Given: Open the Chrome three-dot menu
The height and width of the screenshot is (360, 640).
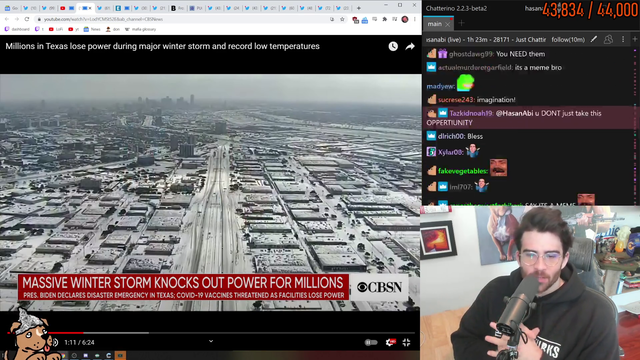Looking at the screenshot, I should (415, 19).
